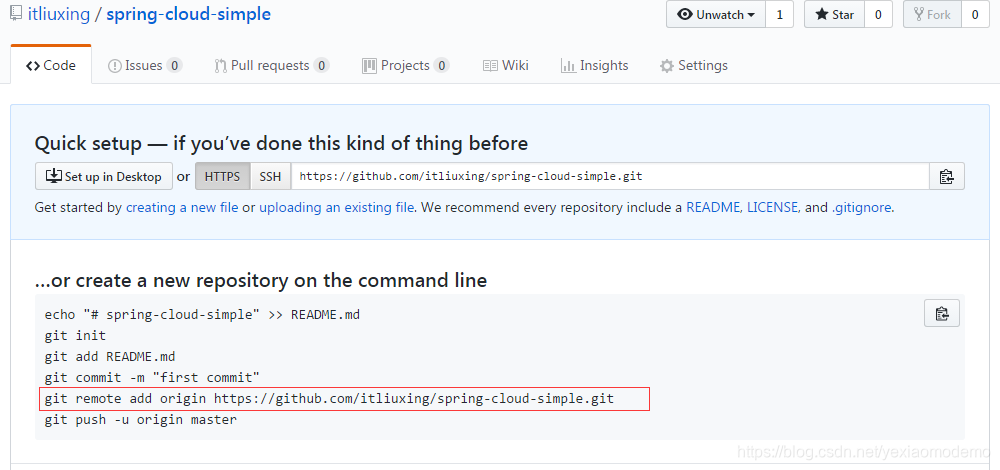
Task: Select HTTPS clone protocol
Action: (223, 177)
